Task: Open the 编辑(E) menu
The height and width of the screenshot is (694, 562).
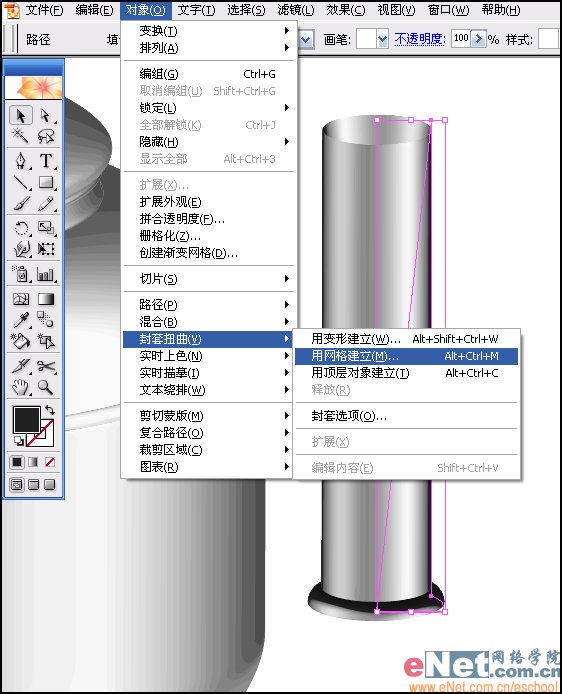Action: (94, 10)
